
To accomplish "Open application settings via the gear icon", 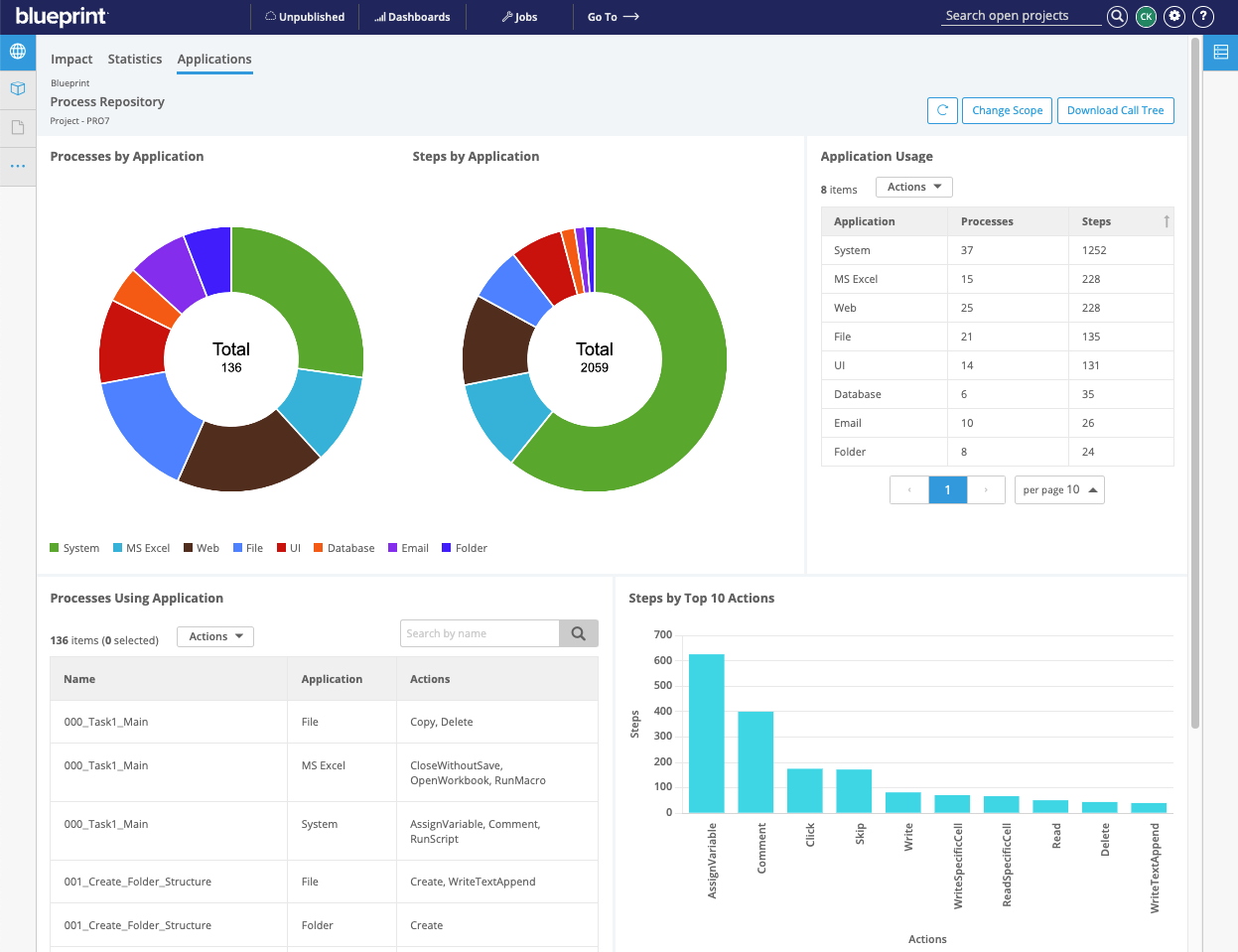I will coord(1173,16).
